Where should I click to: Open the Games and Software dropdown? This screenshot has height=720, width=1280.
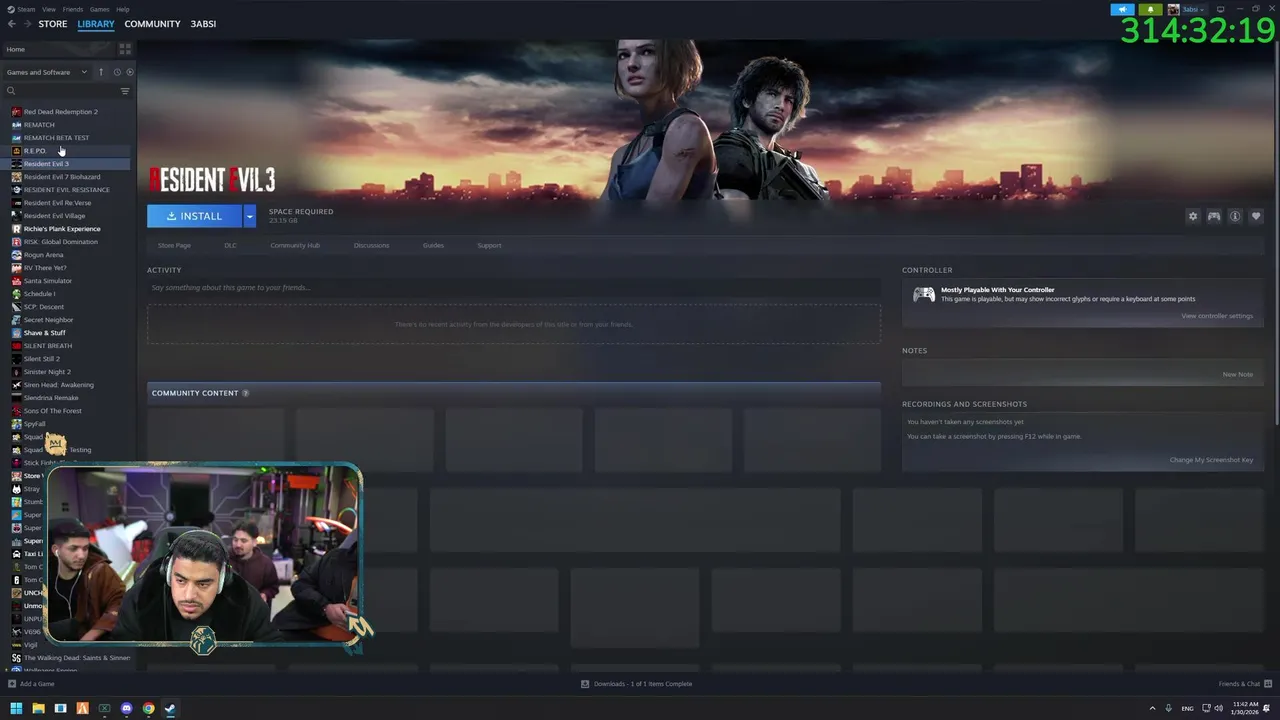(46, 72)
